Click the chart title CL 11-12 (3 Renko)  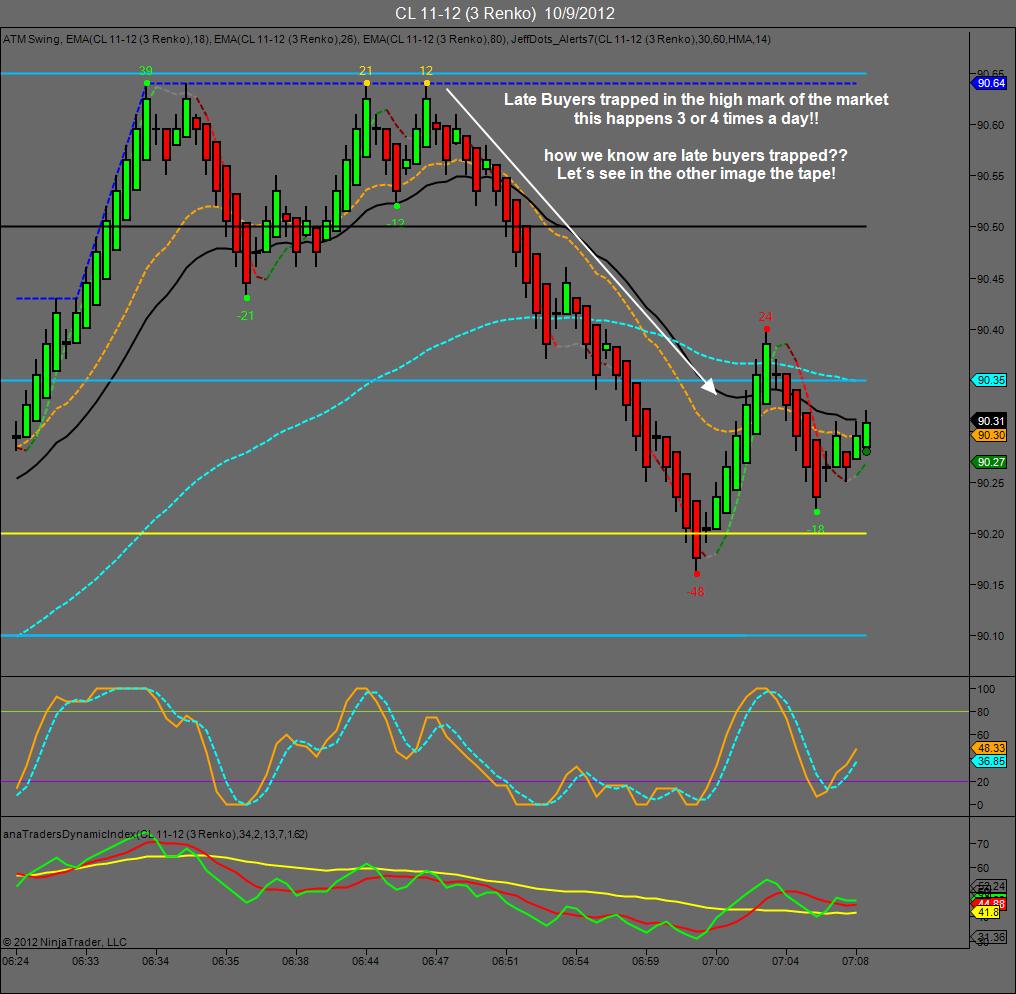[465, 13]
